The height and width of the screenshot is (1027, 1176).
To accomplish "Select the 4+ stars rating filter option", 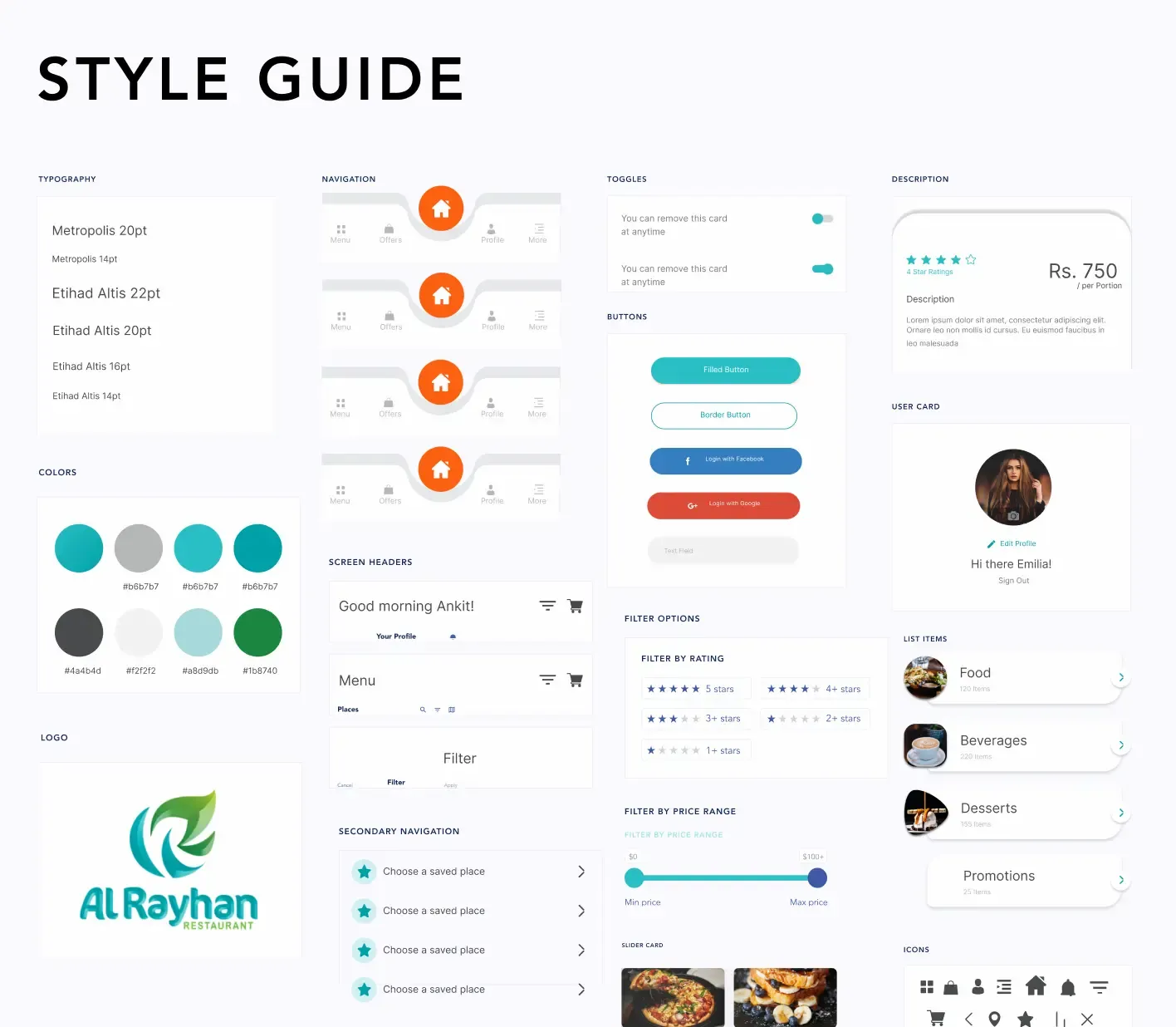I will (x=814, y=689).
